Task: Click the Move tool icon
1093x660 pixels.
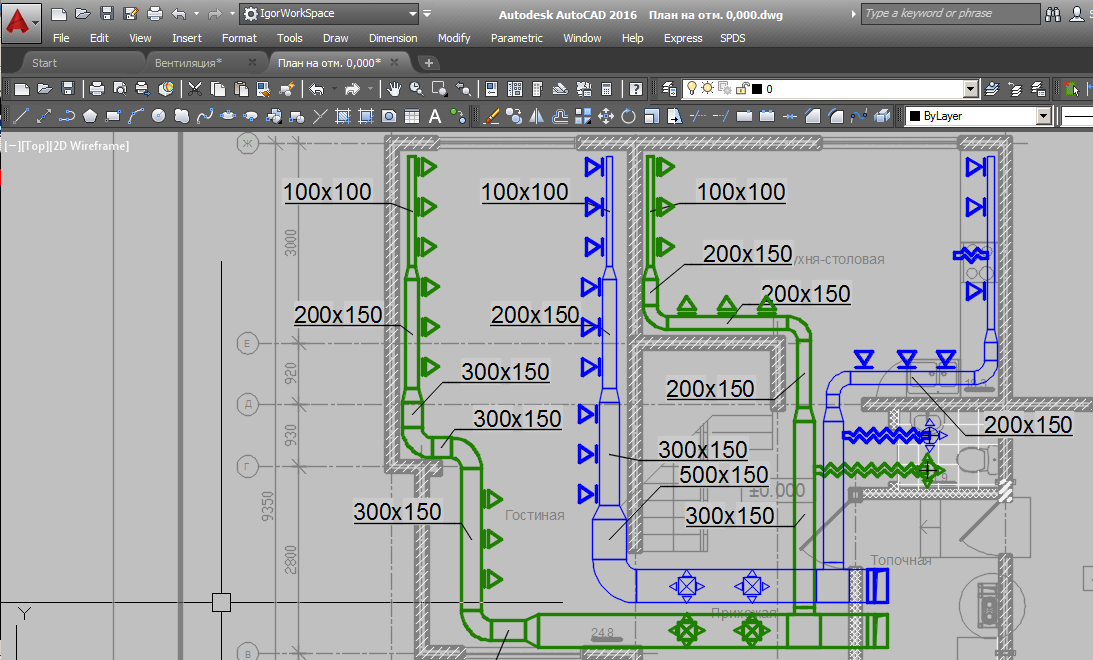Action: click(x=606, y=116)
